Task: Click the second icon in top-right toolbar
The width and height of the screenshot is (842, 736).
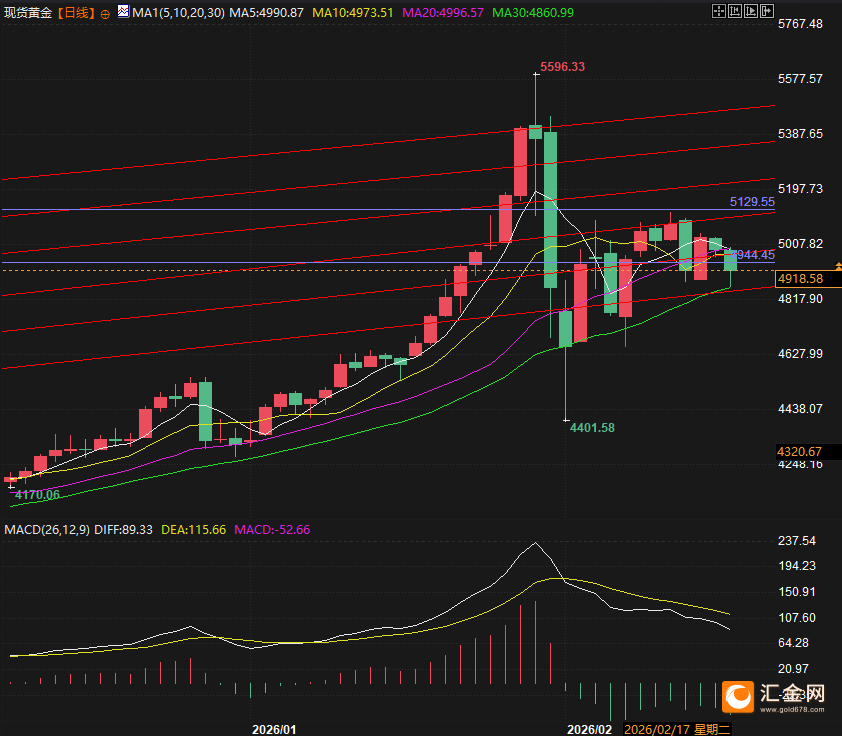Action: coord(735,12)
